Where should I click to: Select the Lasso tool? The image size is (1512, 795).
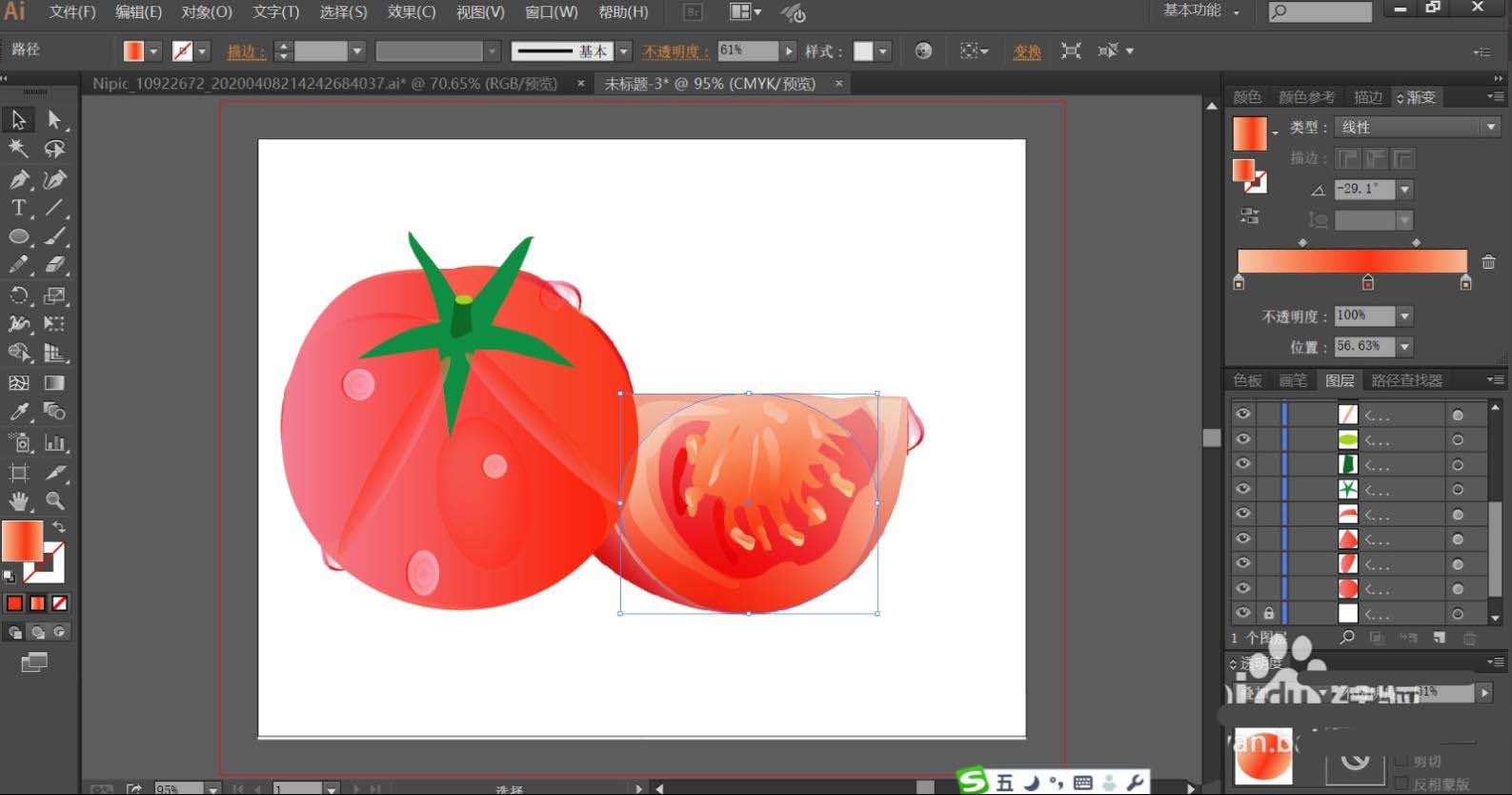(x=54, y=149)
